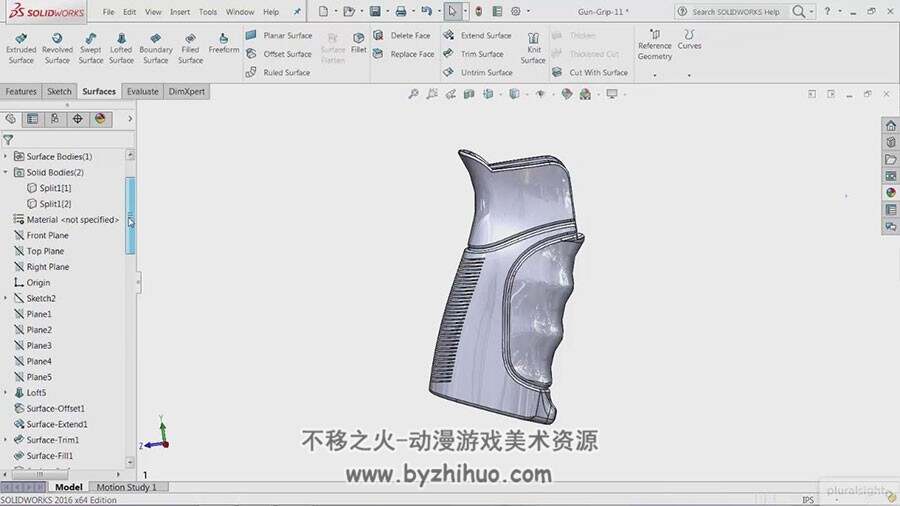Expand Surface-Trim1 feature
This screenshot has width=900, height=506.
click(6, 439)
